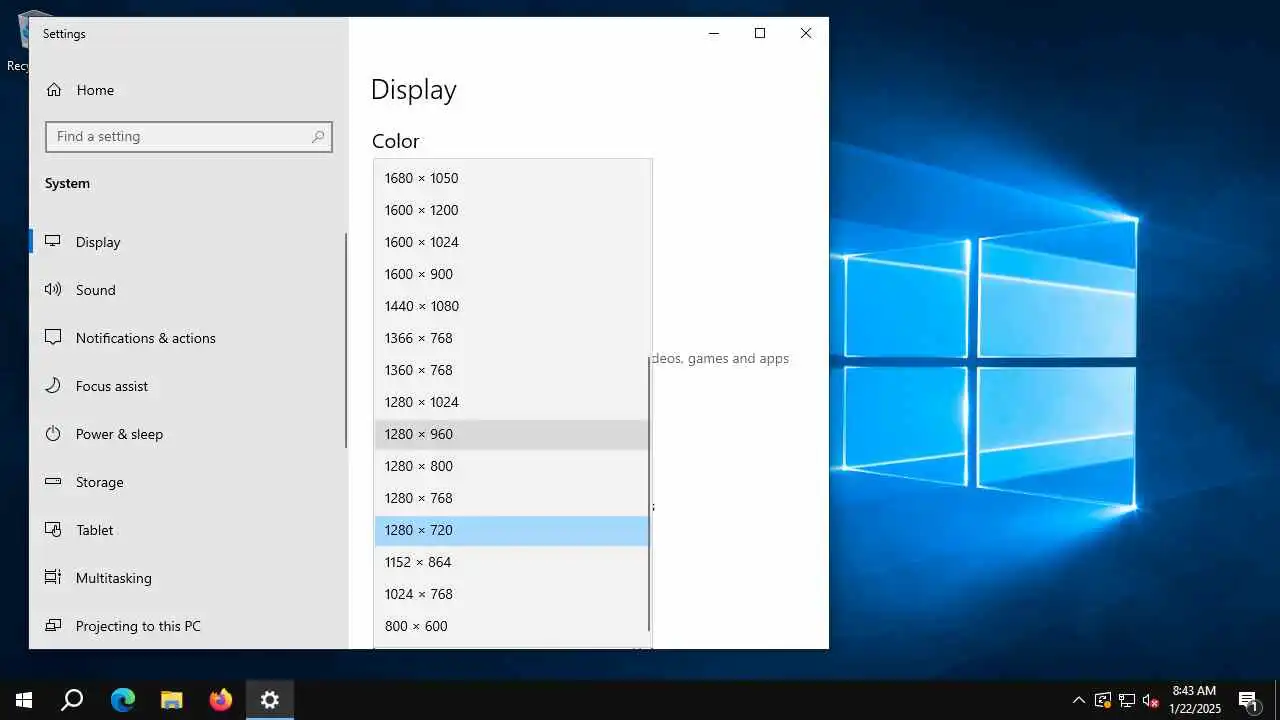This screenshot has height=720, width=1280.
Task: Click the Multitasking icon in sidebar
Action: 54,578
